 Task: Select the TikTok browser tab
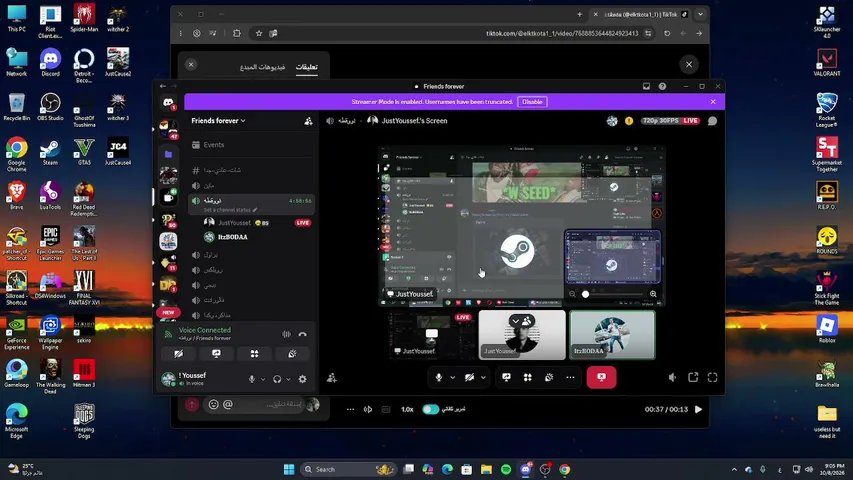[641, 14]
